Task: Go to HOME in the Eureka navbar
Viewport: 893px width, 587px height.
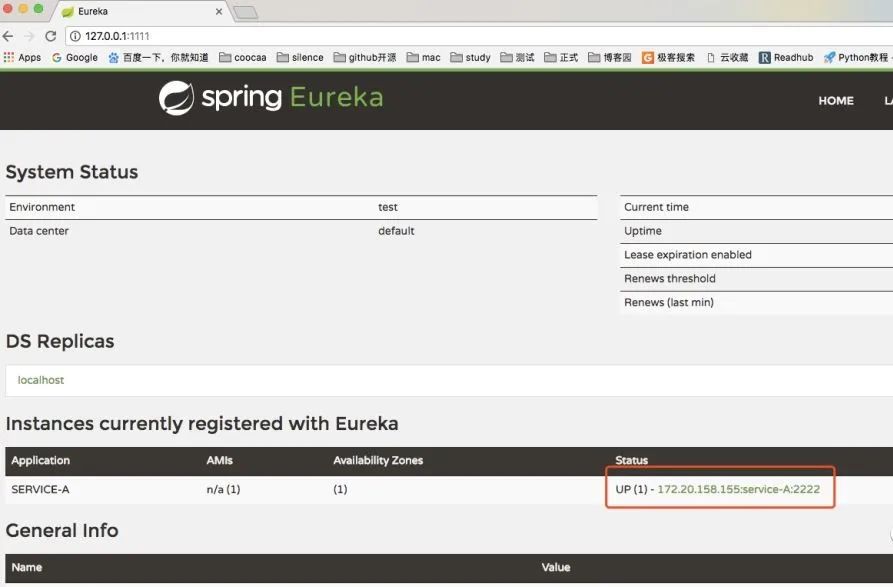Action: [836, 101]
